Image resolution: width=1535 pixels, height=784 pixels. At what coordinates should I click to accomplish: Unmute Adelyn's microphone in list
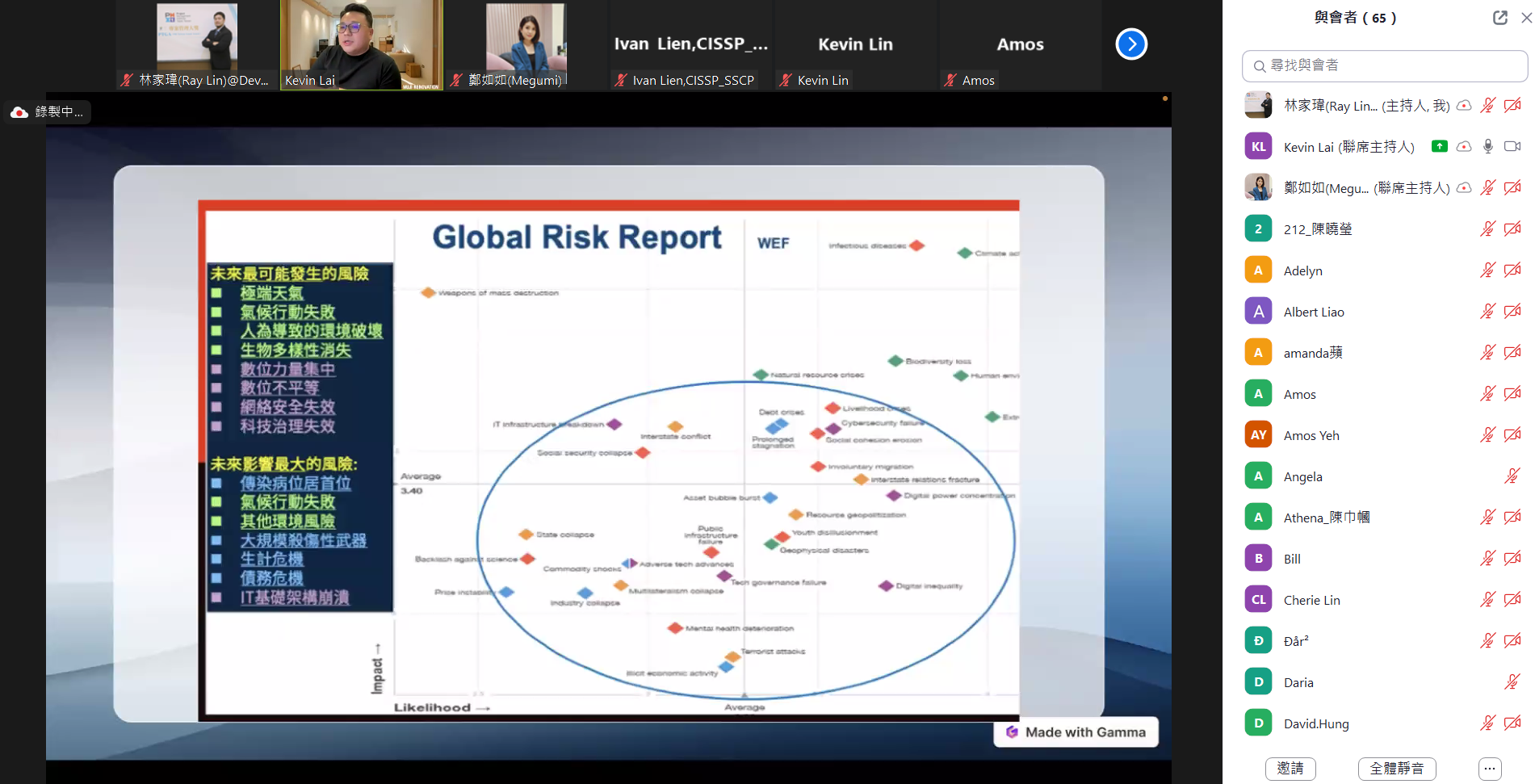(1487, 270)
